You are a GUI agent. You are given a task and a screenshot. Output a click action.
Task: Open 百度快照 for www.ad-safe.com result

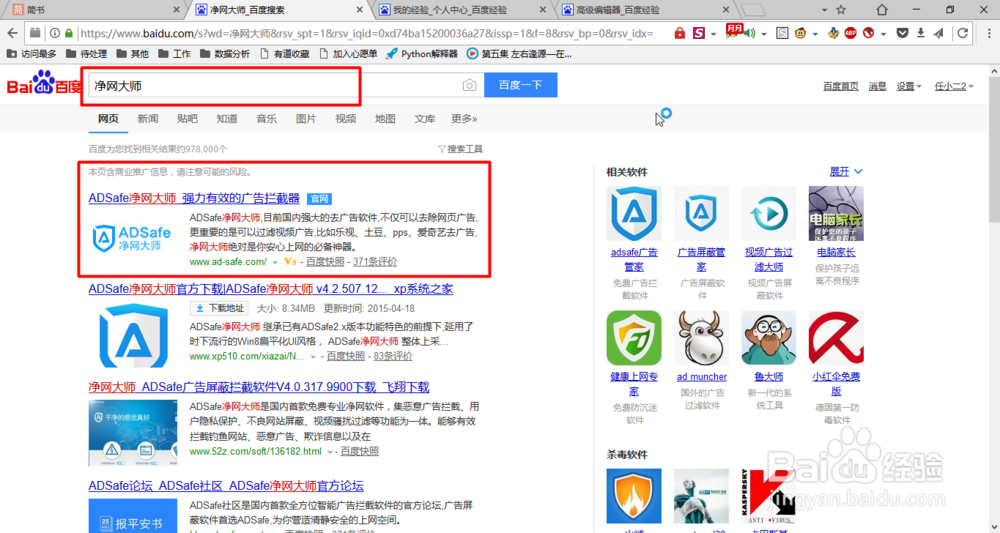(x=325, y=262)
